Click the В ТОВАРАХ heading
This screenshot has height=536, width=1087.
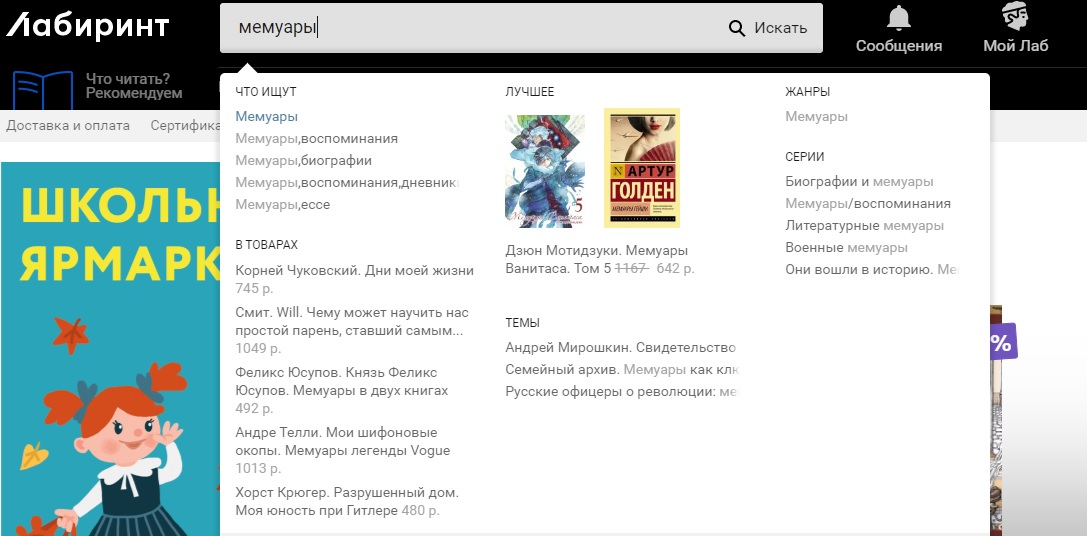267,245
